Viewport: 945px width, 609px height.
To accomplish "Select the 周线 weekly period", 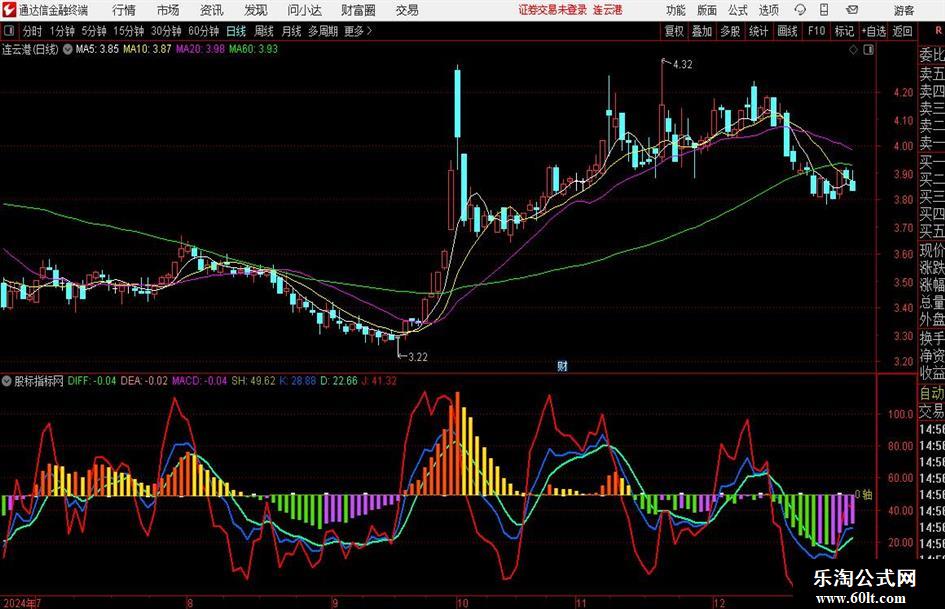I will 264,31.
